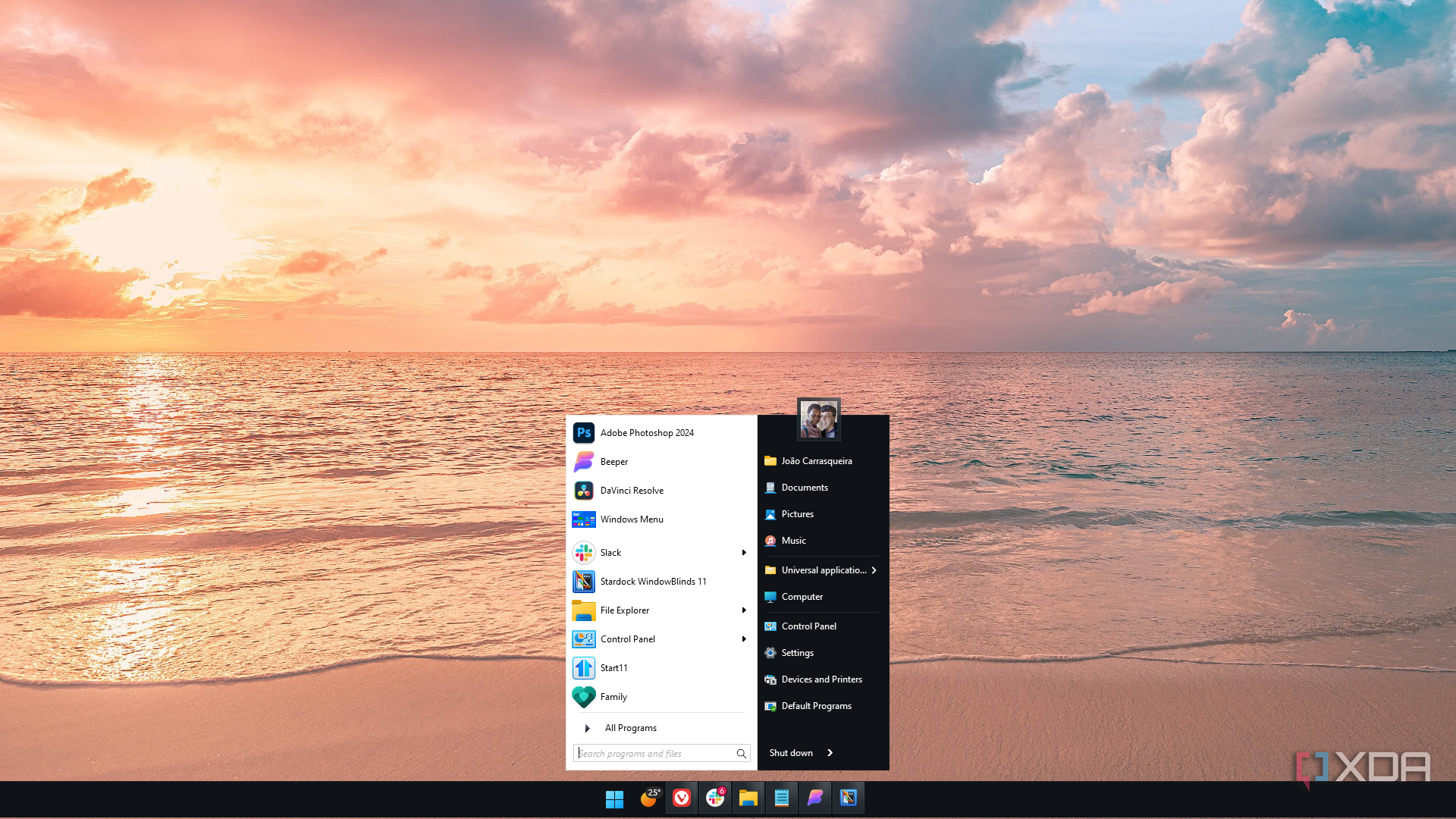This screenshot has width=1456, height=819.
Task: Open All Programs list
Action: pyautogui.click(x=631, y=728)
